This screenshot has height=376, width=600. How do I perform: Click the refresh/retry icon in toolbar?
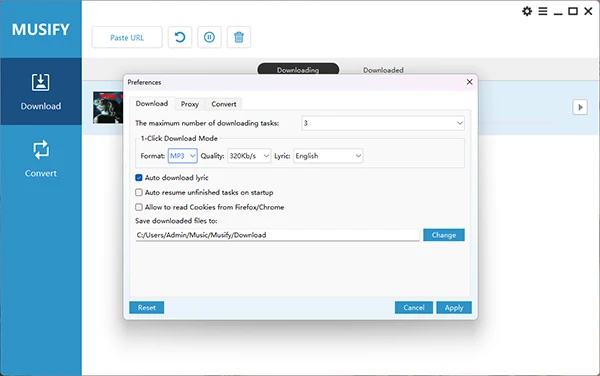pyautogui.click(x=180, y=37)
